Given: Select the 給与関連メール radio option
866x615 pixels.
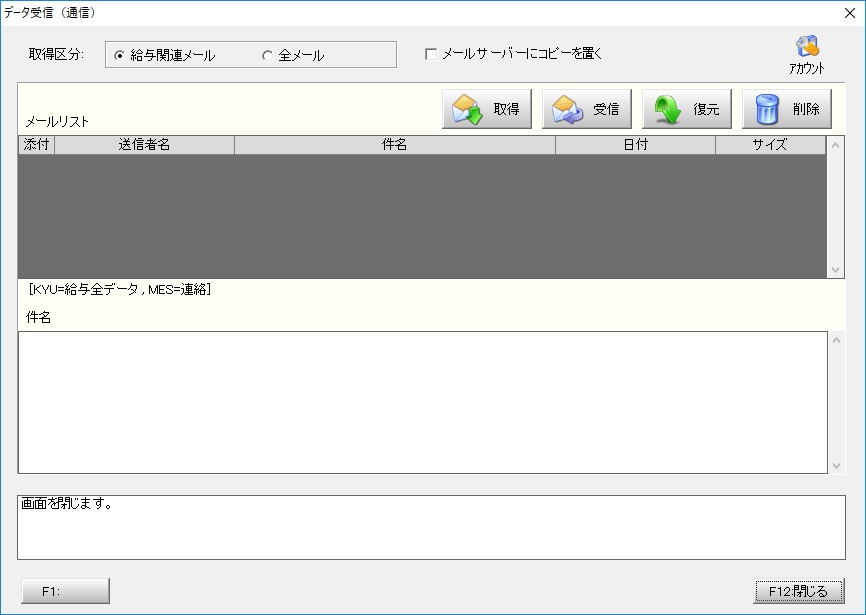Looking at the screenshot, I should pos(164,55).
